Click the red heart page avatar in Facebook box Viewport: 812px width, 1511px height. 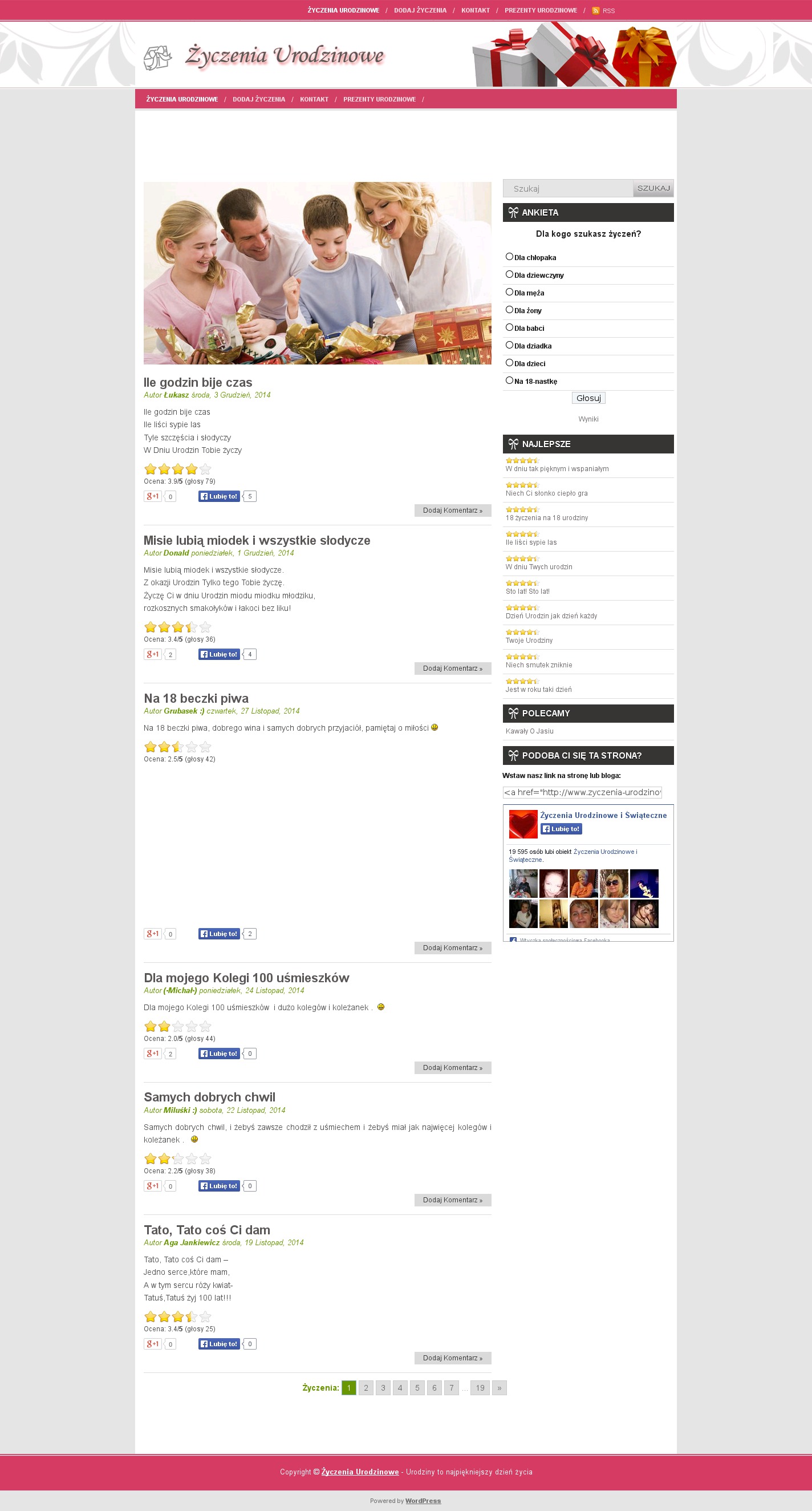[x=523, y=824]
